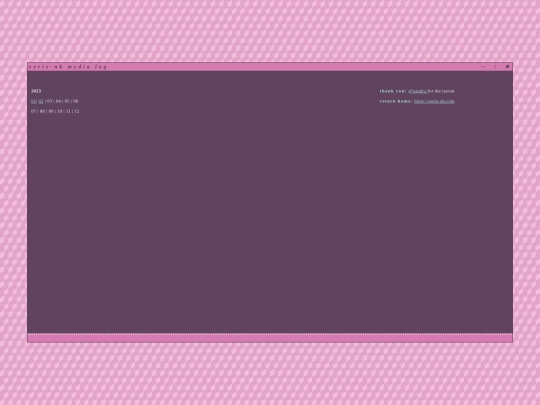Open the 01 month link

point(33,101)
